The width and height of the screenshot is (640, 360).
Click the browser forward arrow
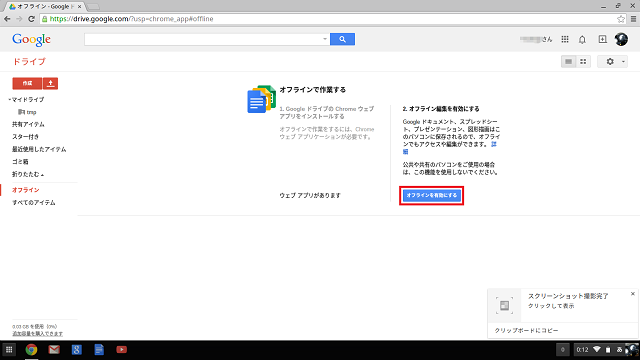[x=19, y=19]
